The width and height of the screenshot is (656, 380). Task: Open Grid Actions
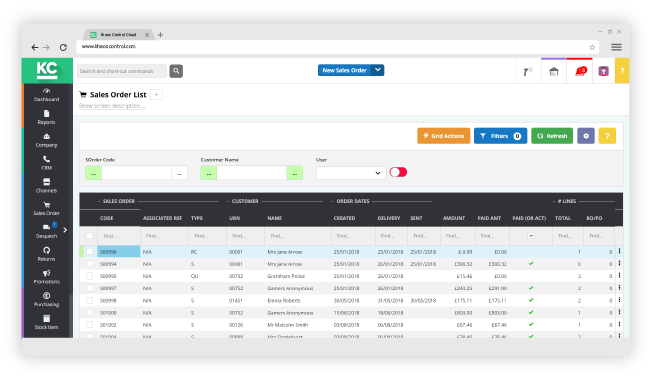tap(443, 136)
